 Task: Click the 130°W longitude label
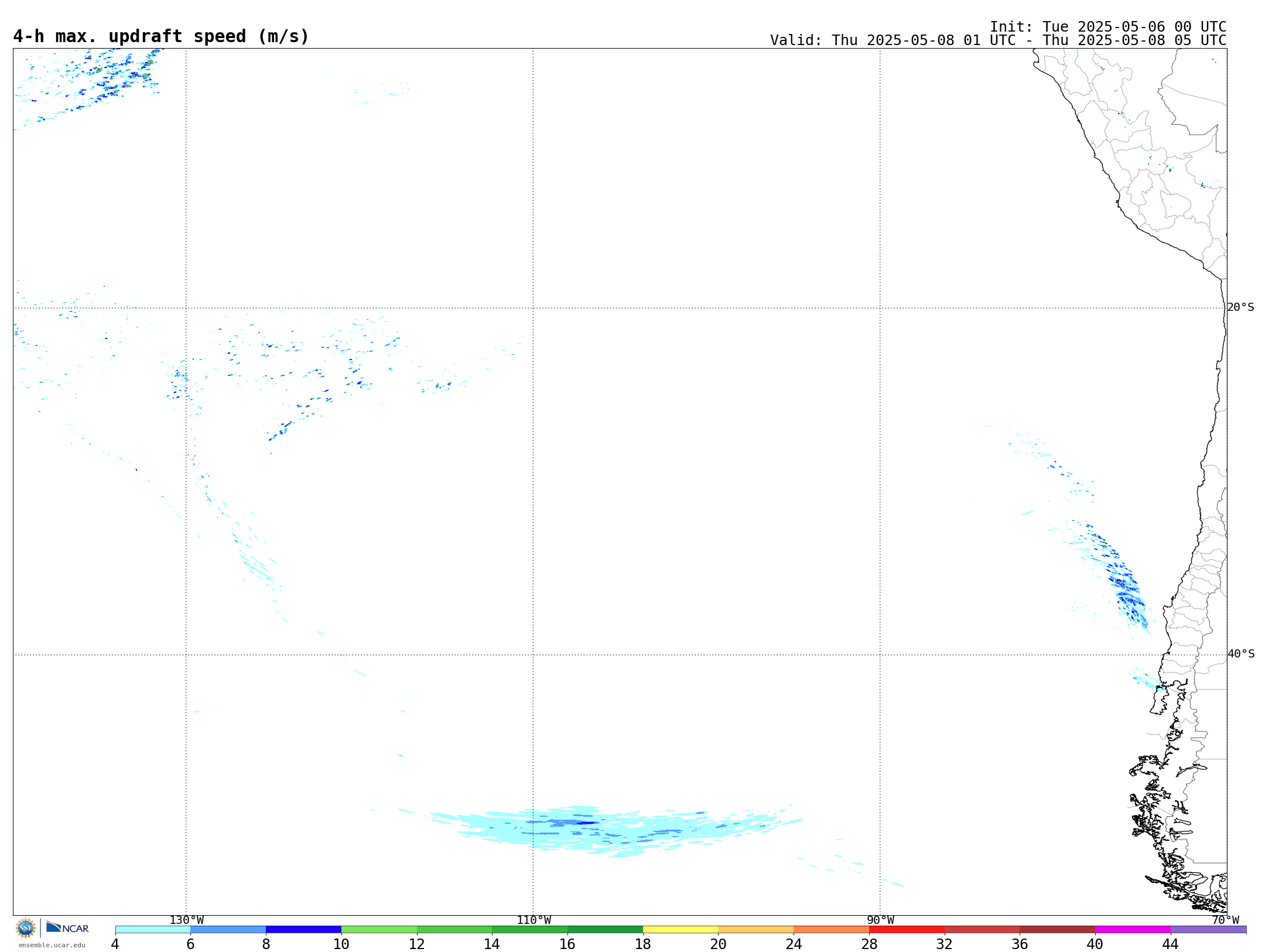click(x=186, y=920)
